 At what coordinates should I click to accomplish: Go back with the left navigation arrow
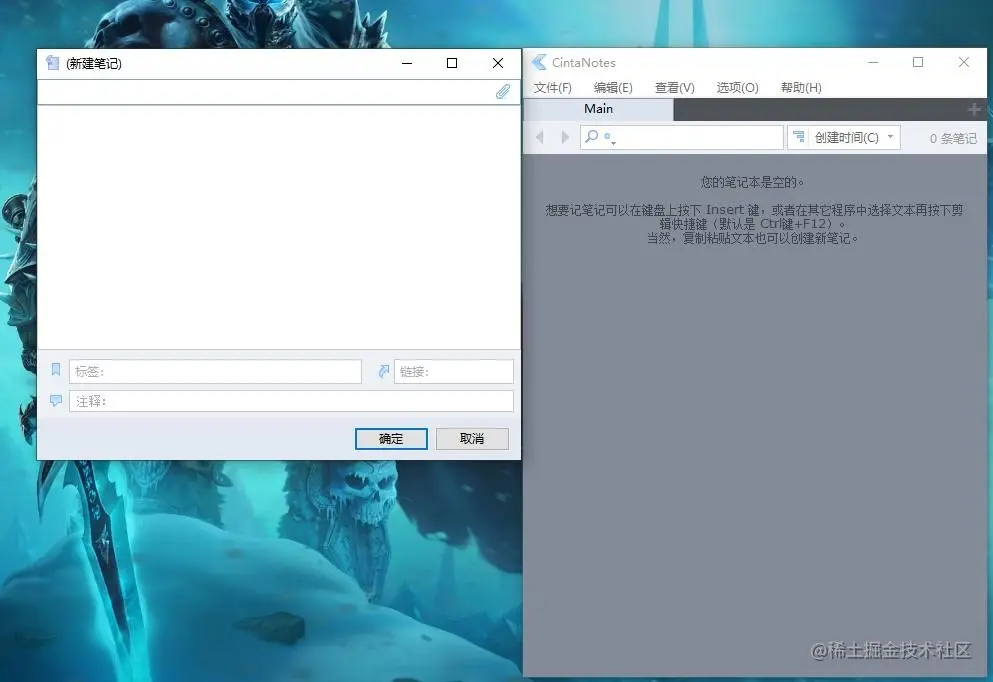[x=540, y=137]
